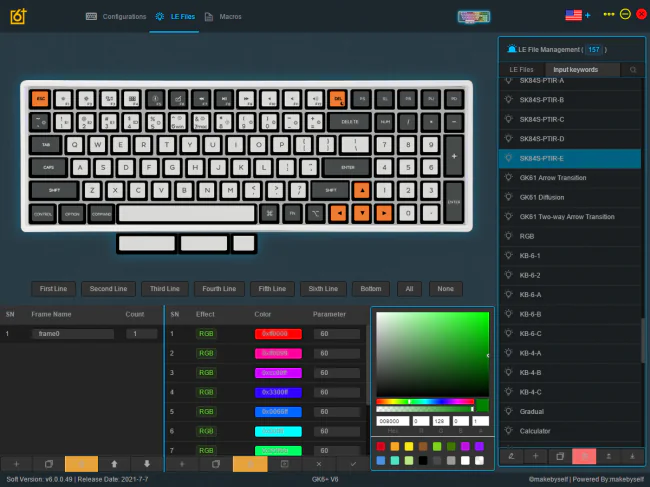Pick the red preset color swatch
This screenshot has height=487, width=650.
(381, 446)
